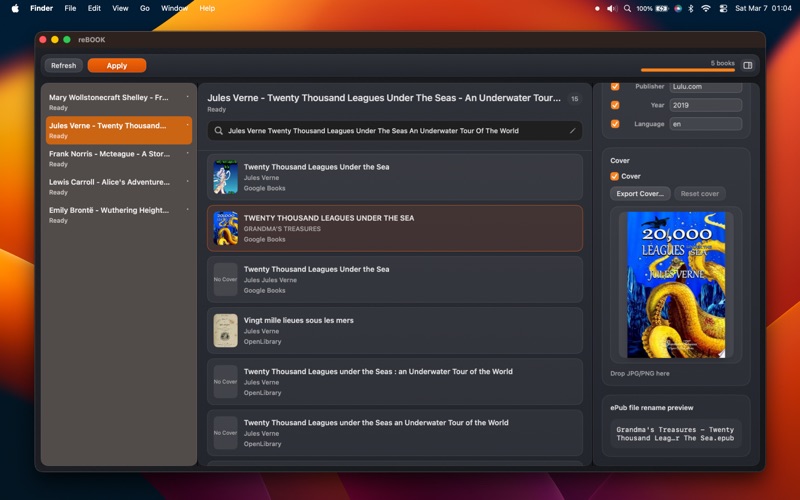Open the Wi-Fi status menu
This screenshot has width=800, height=500.
click(x=706, y=8)
